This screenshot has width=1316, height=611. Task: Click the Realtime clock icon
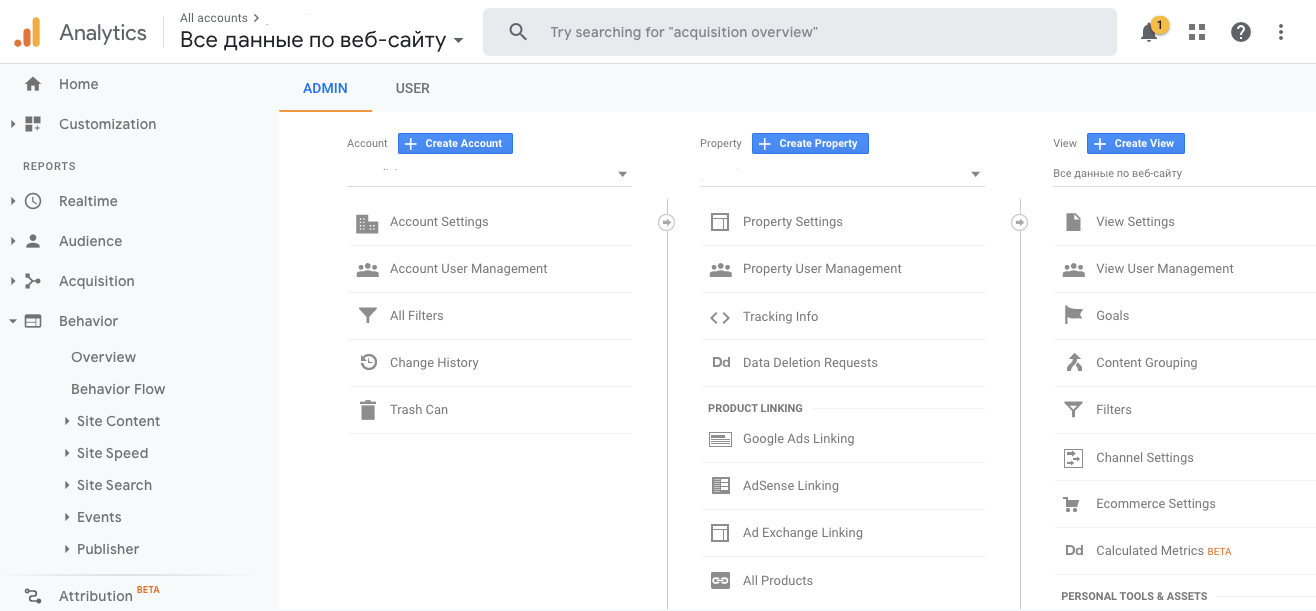point(33,201)
